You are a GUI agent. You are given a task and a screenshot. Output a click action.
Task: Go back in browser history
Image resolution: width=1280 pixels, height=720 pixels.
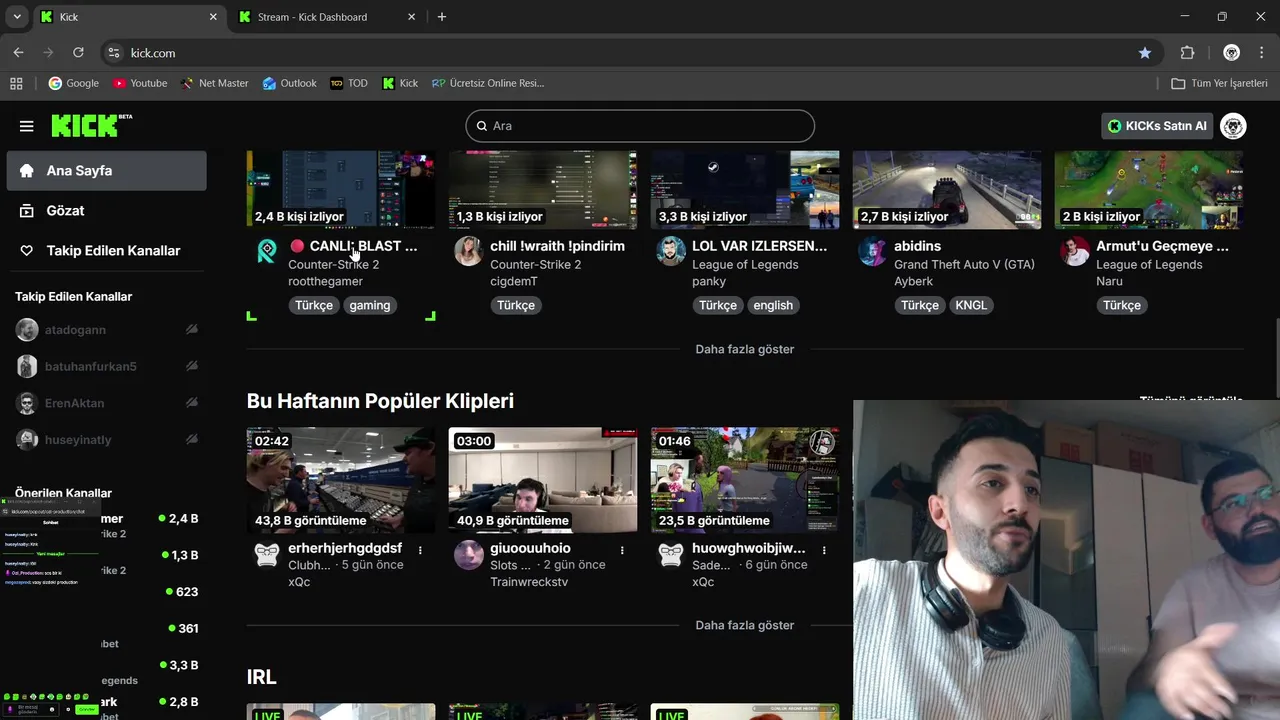pos(18,53)
